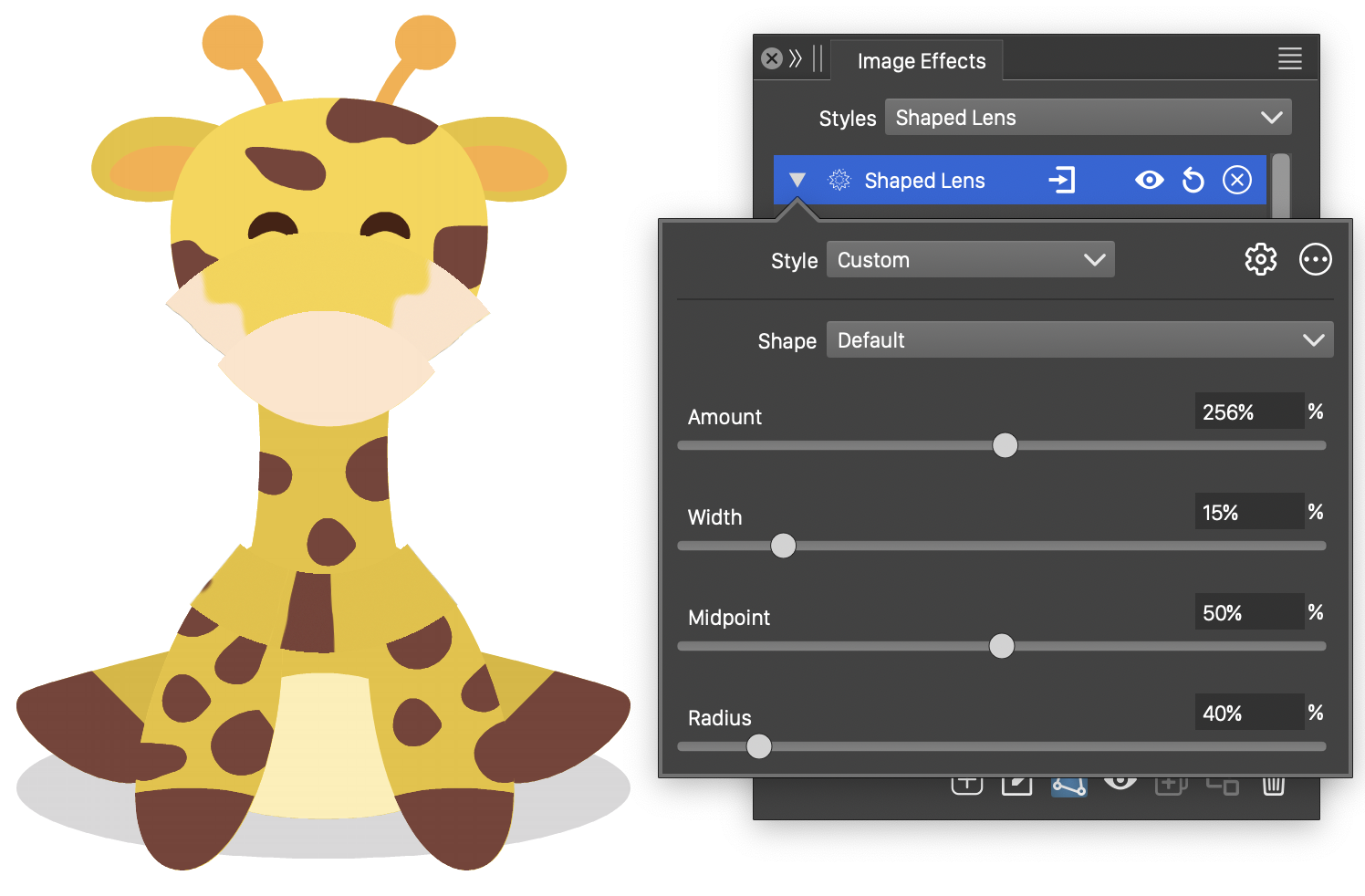This screenshot has width=1365, height=896.
Task: Open the Styles dropdown showing Shaped Lens
Action: click(x=1088, y=118)
